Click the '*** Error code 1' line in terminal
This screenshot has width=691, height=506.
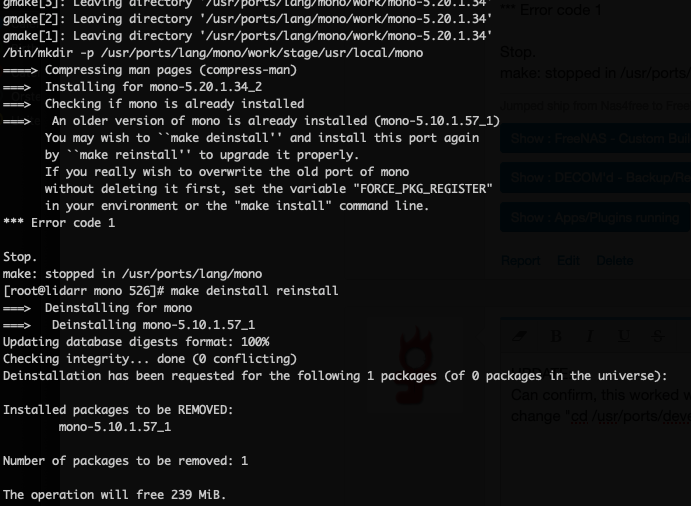pos(59,223)
